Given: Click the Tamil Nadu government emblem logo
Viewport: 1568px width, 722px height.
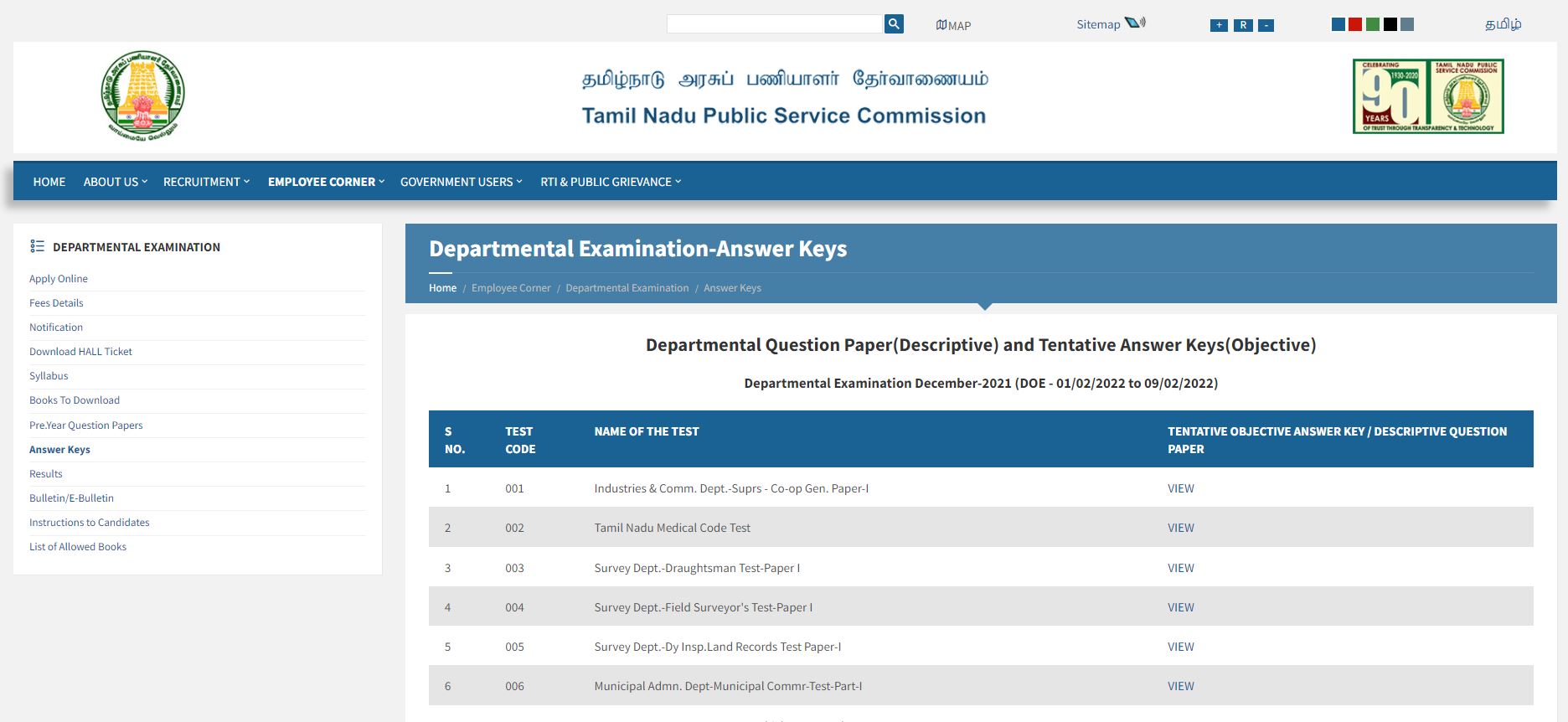Looking at the screenshot, I should point(142,95).
